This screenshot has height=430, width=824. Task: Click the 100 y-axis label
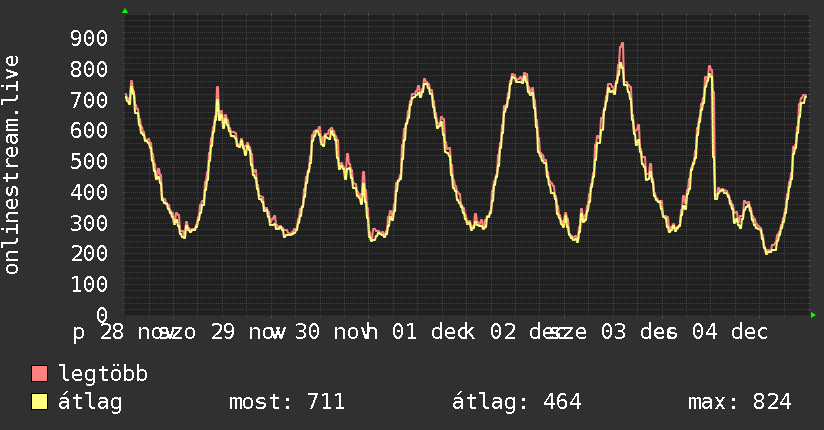pos(89,284)
